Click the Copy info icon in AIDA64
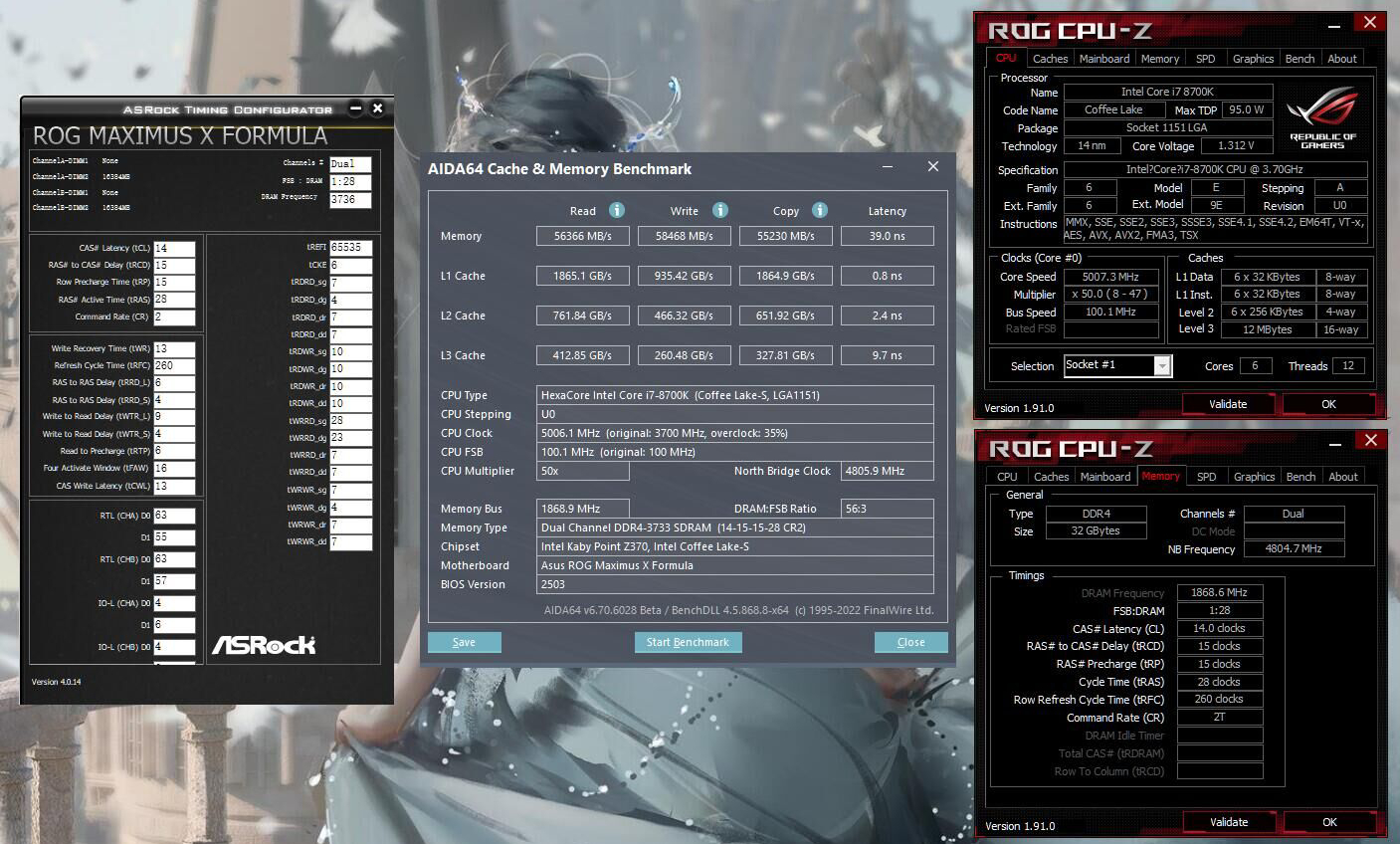This screenshot has height=844, width=1400. tap(820, 210)
